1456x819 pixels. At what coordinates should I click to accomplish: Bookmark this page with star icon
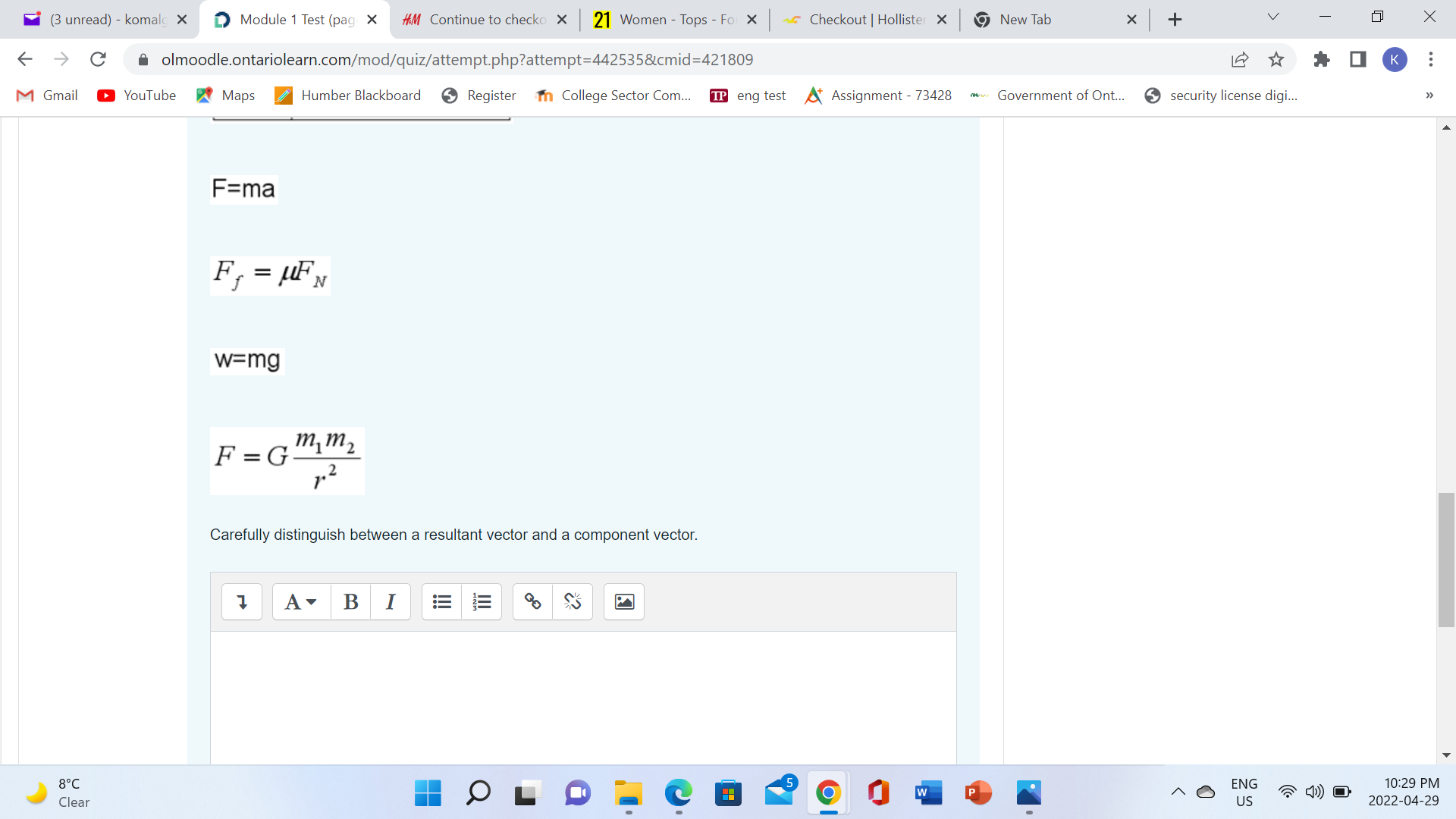[x=1276, y=59]
